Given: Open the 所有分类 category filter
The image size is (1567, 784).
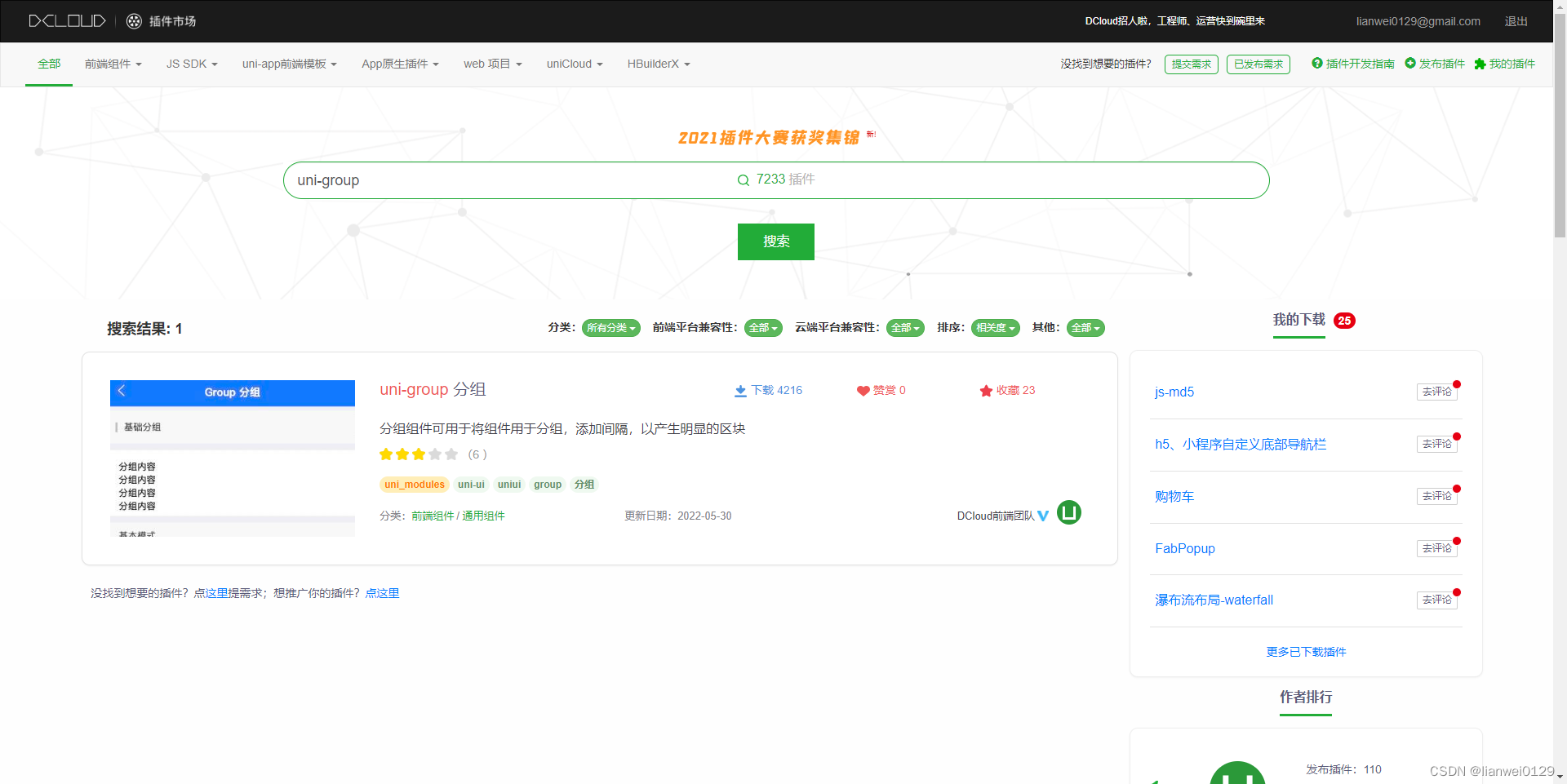Looking at the screenshot, I should click(x=611, y=328).
